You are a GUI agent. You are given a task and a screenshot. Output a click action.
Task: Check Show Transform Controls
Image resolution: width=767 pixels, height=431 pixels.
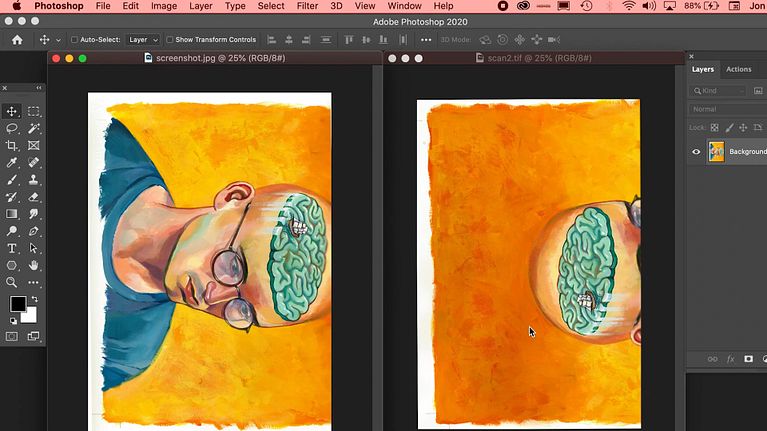[170, 40]
